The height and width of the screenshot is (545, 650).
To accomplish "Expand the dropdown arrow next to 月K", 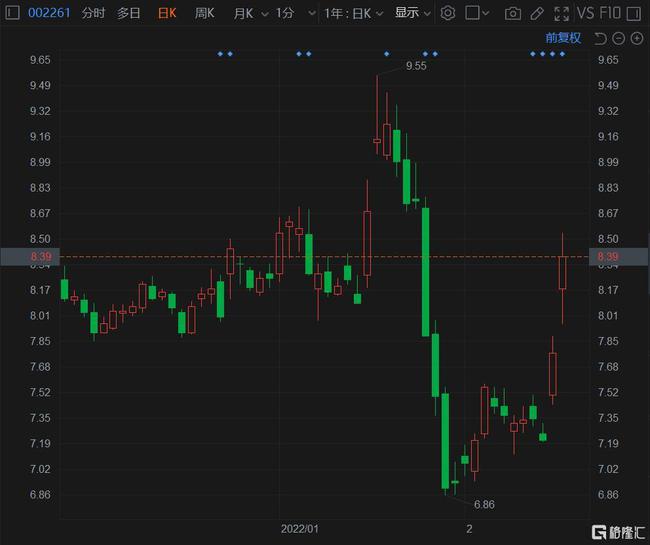I will pyautogui.click(x=264, y=14).
